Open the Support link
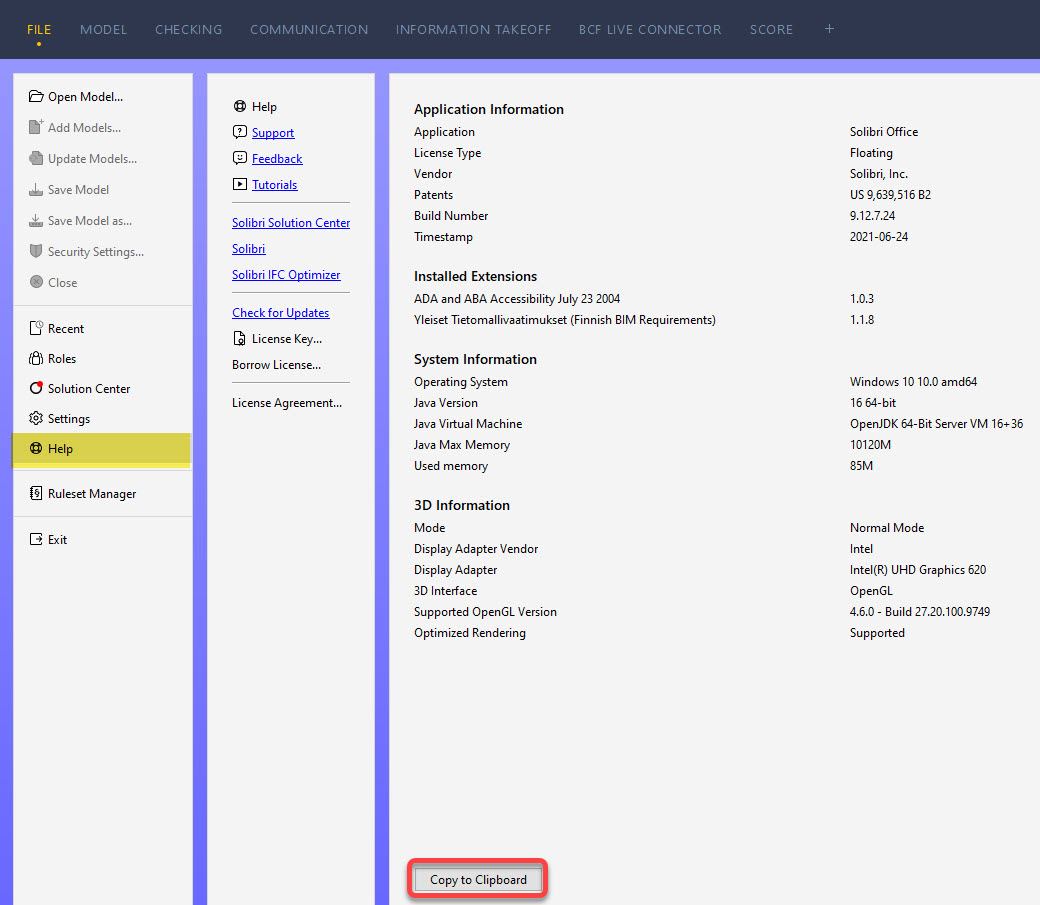Image resolution: width=1040 pixels, height=905 pixels. click(x=273, y=133)
